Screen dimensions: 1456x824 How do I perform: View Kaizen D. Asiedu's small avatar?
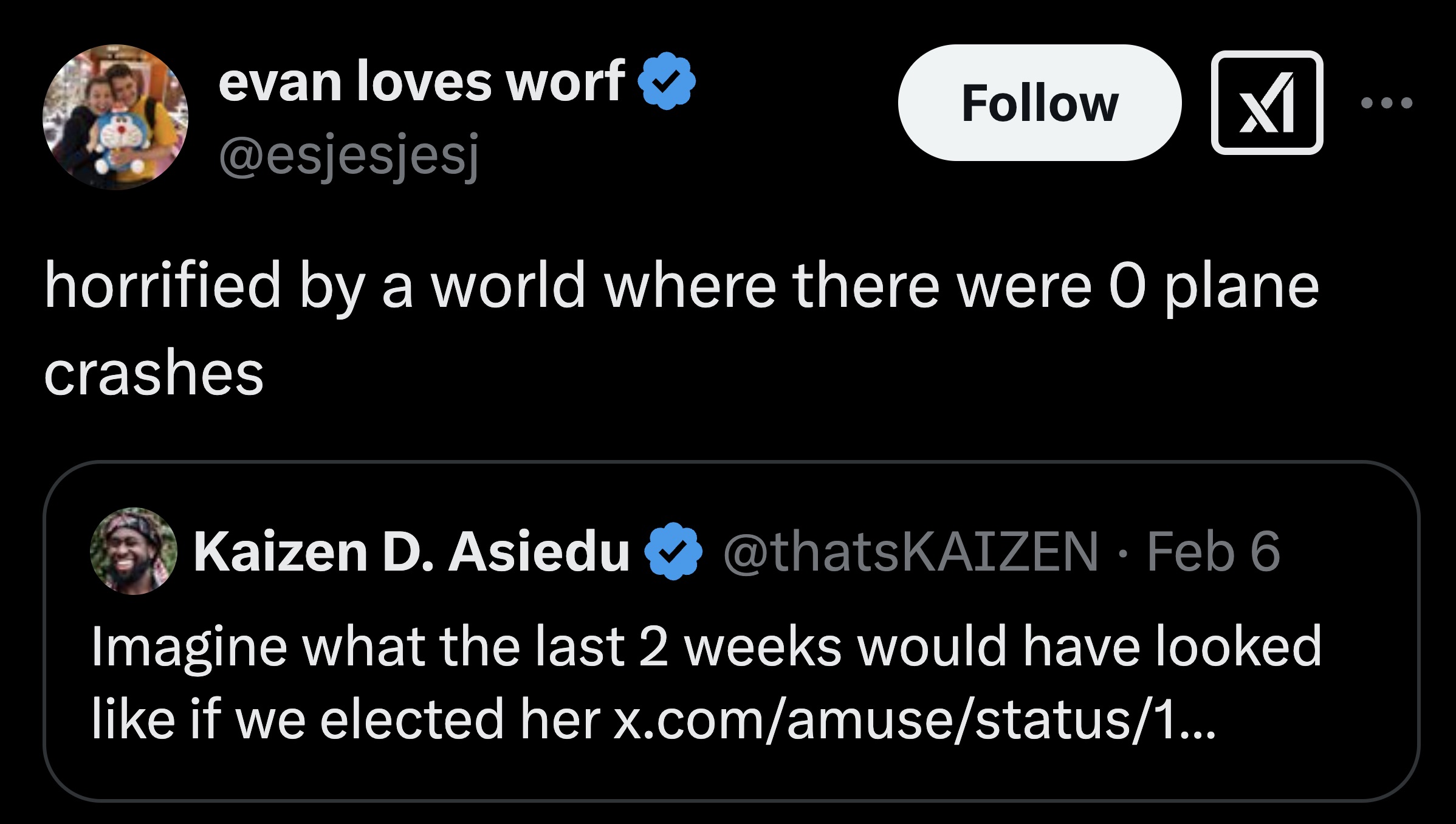(134, 551)
